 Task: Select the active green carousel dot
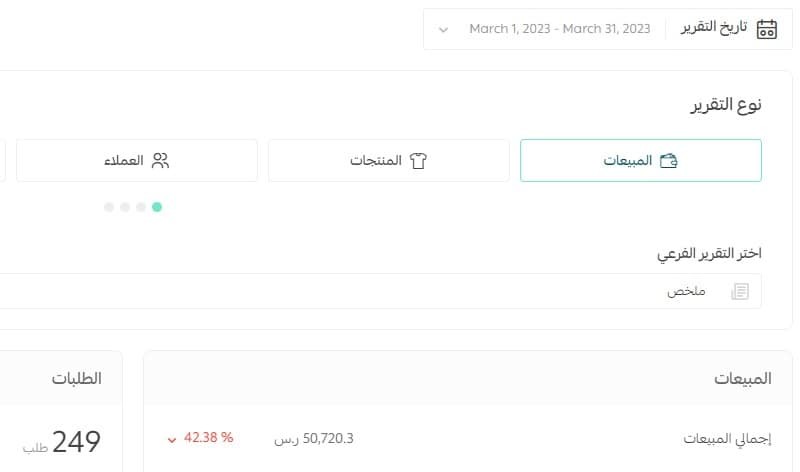tap(157, 207)
